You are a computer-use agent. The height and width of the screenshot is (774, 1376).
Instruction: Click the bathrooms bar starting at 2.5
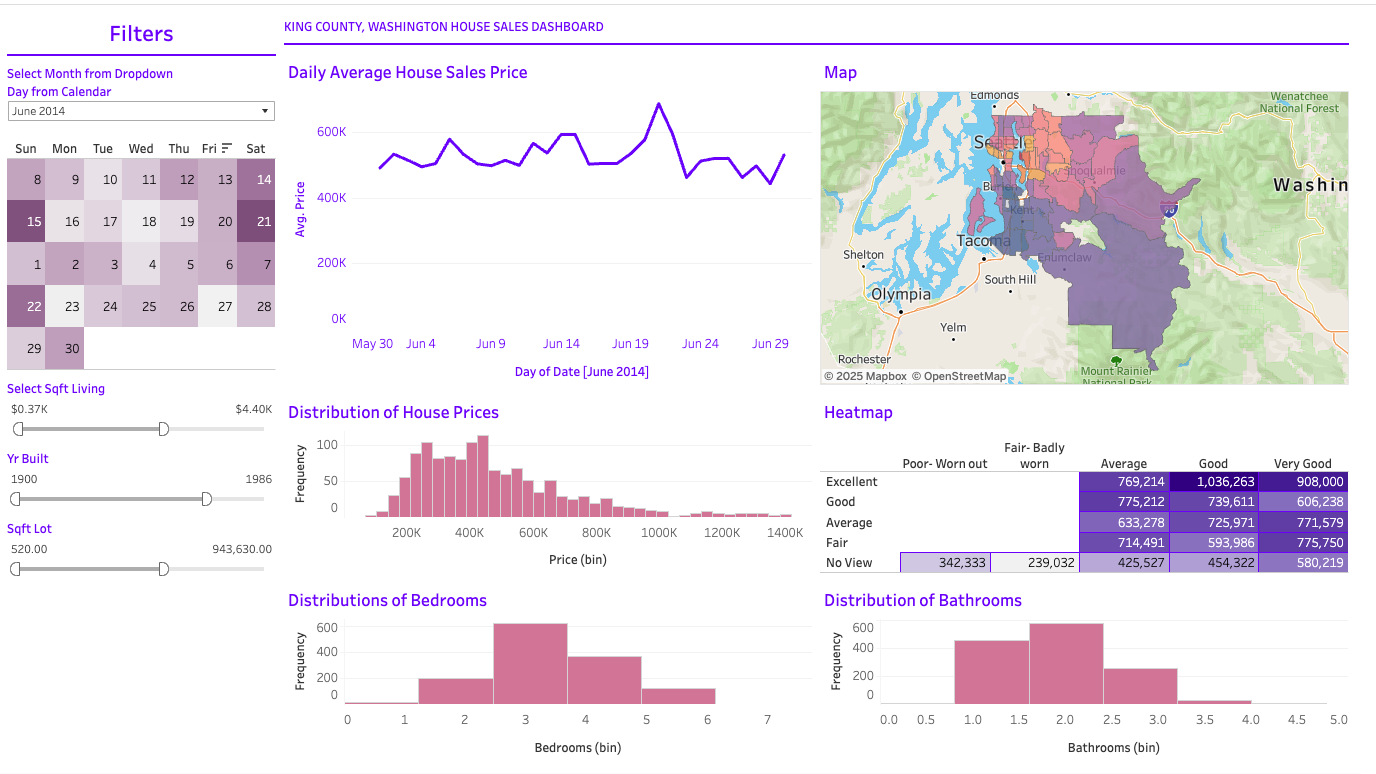click(x=1140, y=686)
